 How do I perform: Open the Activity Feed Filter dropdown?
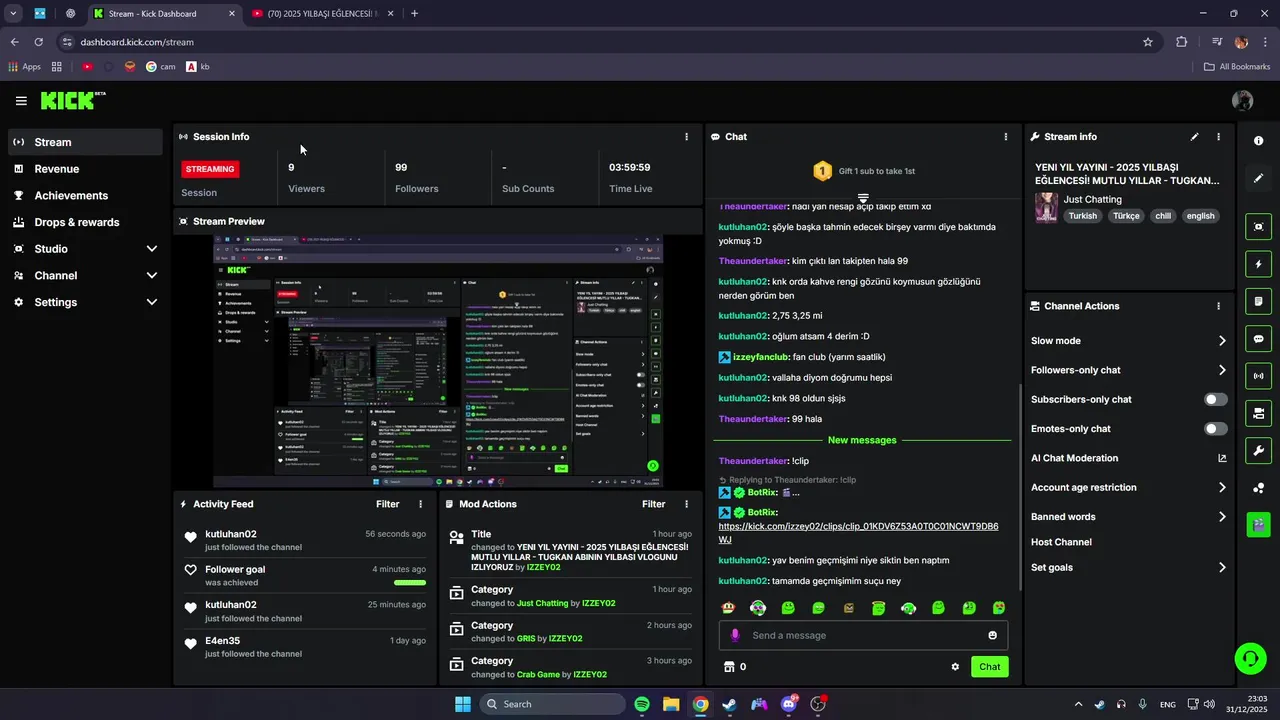387,504
